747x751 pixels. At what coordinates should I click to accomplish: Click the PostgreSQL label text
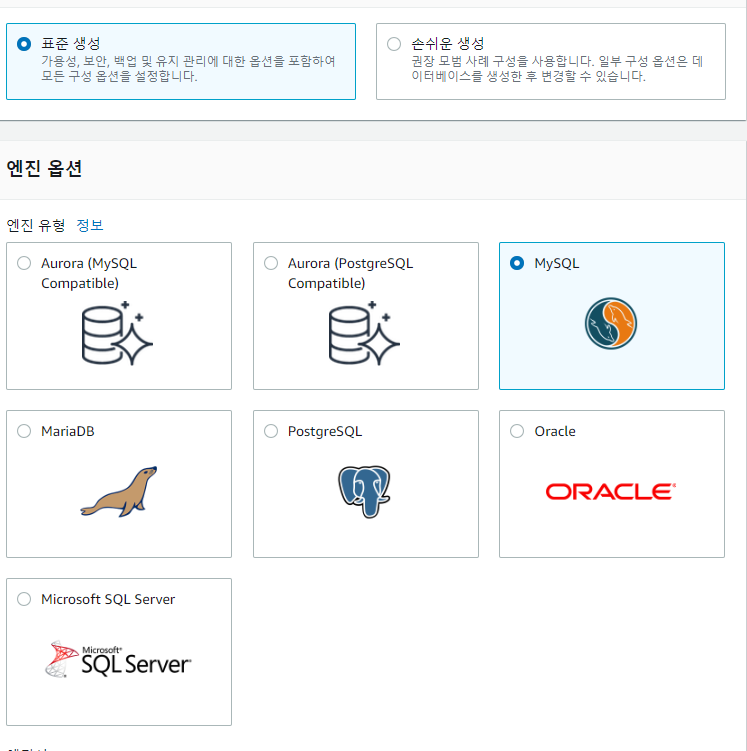[325, 432]
